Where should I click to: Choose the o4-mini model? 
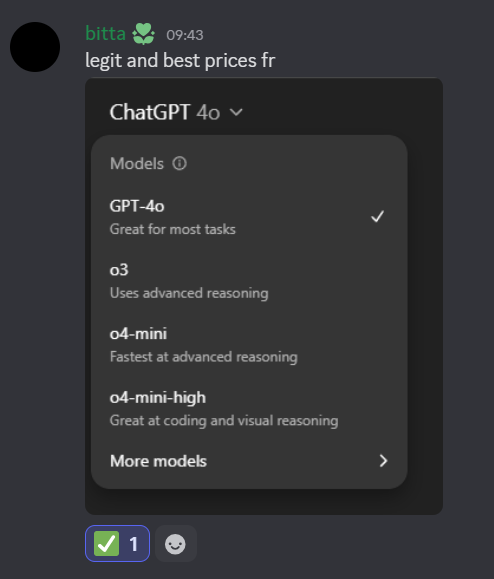(x=249, y=345)
